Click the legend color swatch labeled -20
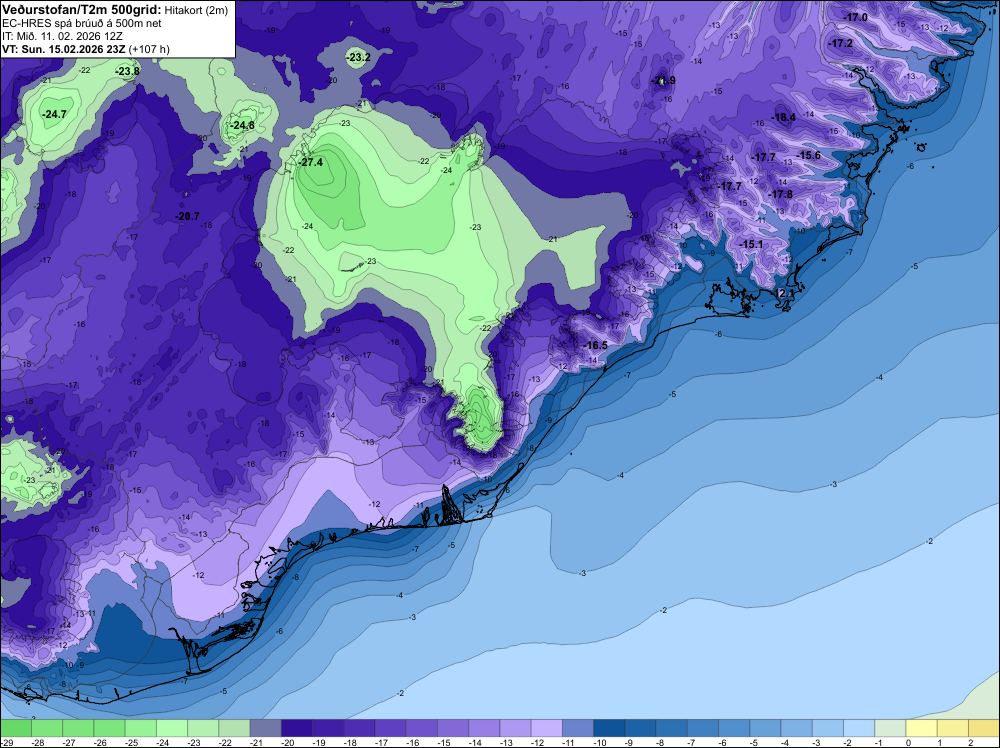Image resolution: width=1000 pixels, height=748 pixels. tap(297, 728)
